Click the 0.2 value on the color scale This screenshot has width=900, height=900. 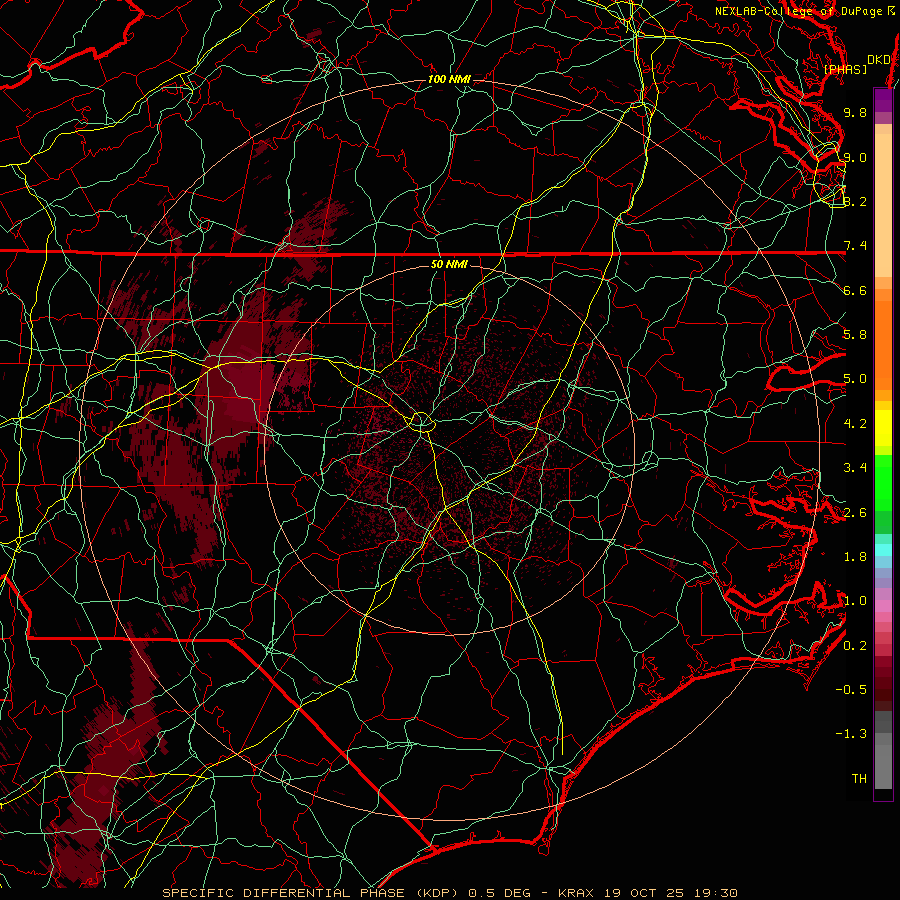coord(855,646)
